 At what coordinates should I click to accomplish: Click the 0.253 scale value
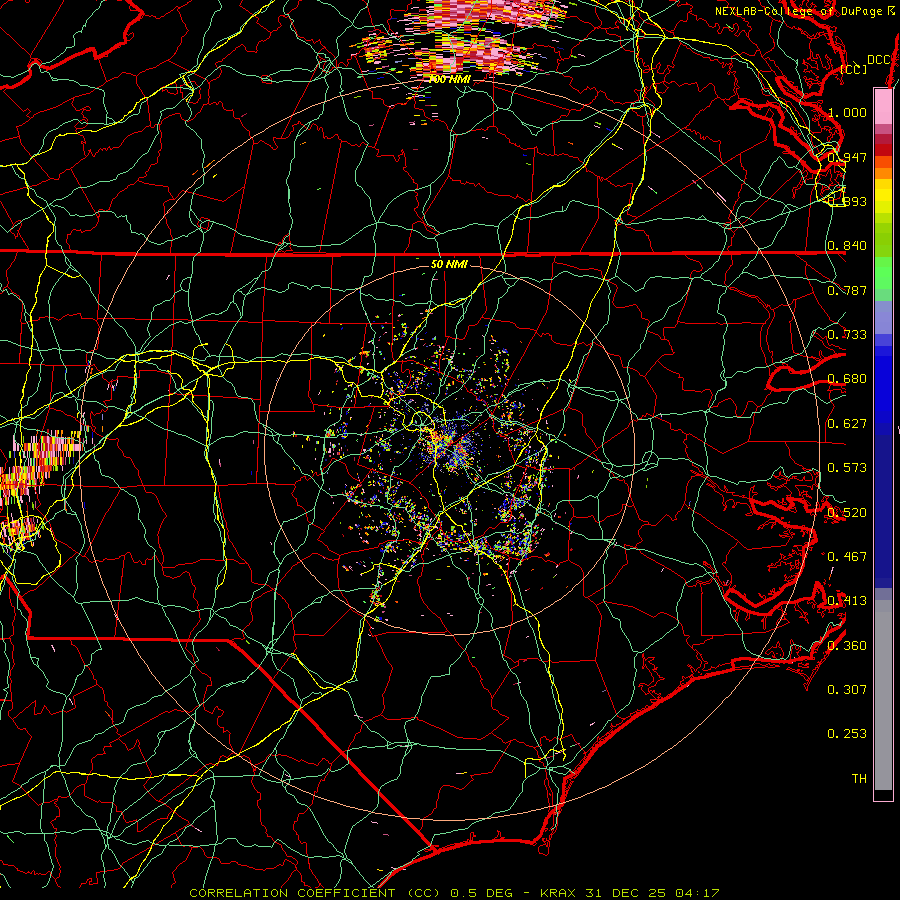click(847, 734)
